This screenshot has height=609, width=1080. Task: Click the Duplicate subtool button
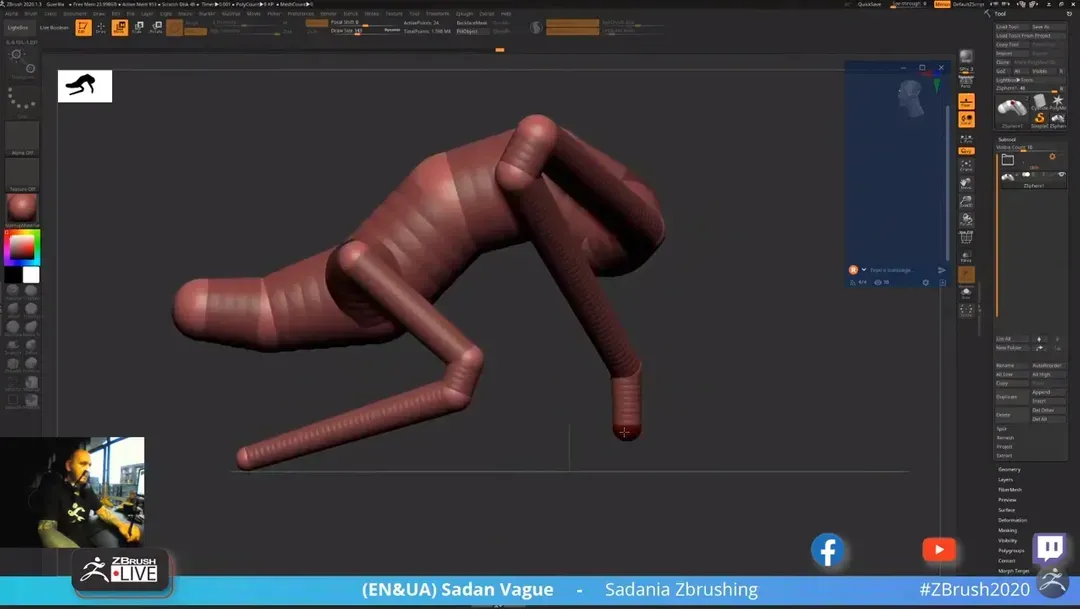pyautogui.click(x=1007, y=397)
